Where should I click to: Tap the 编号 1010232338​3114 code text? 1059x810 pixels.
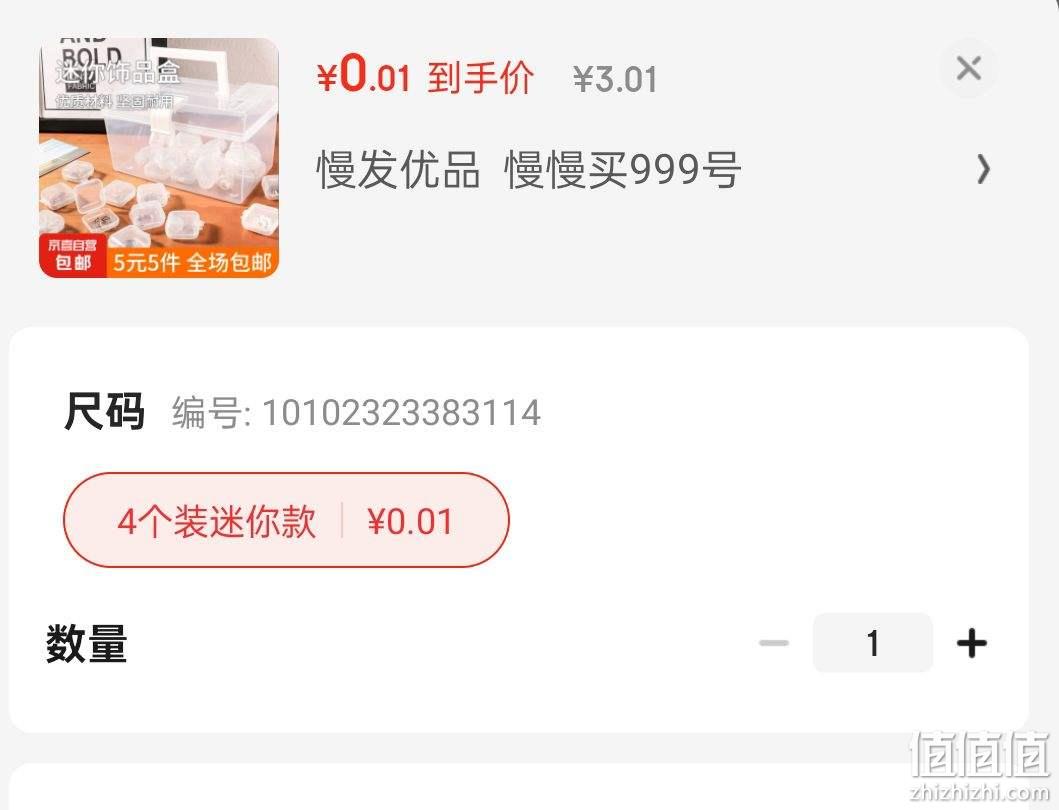[356, 413]
